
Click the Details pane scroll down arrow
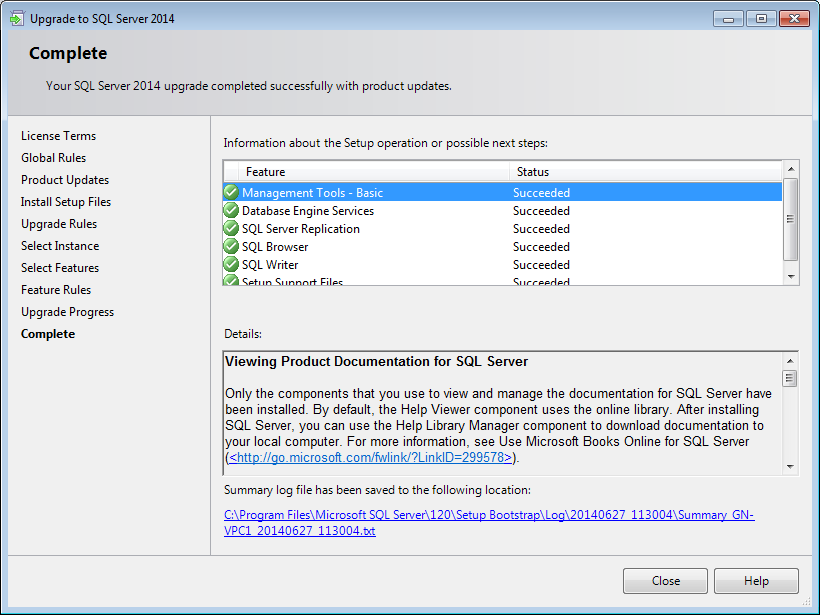click(790, 466)
